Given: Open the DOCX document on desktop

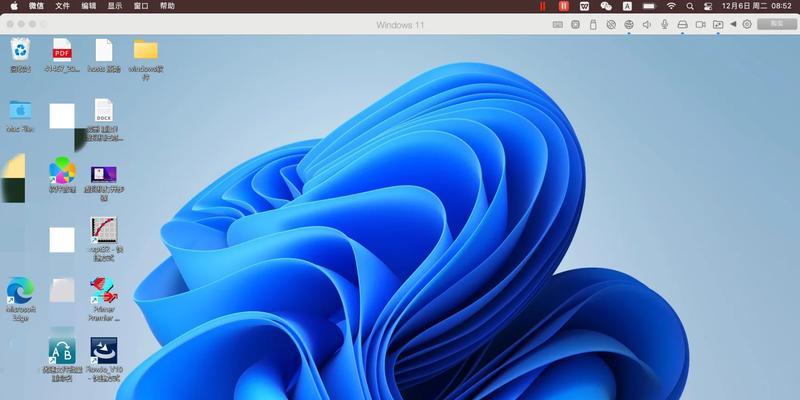Looking at the screenshot, I should (104, 120).
